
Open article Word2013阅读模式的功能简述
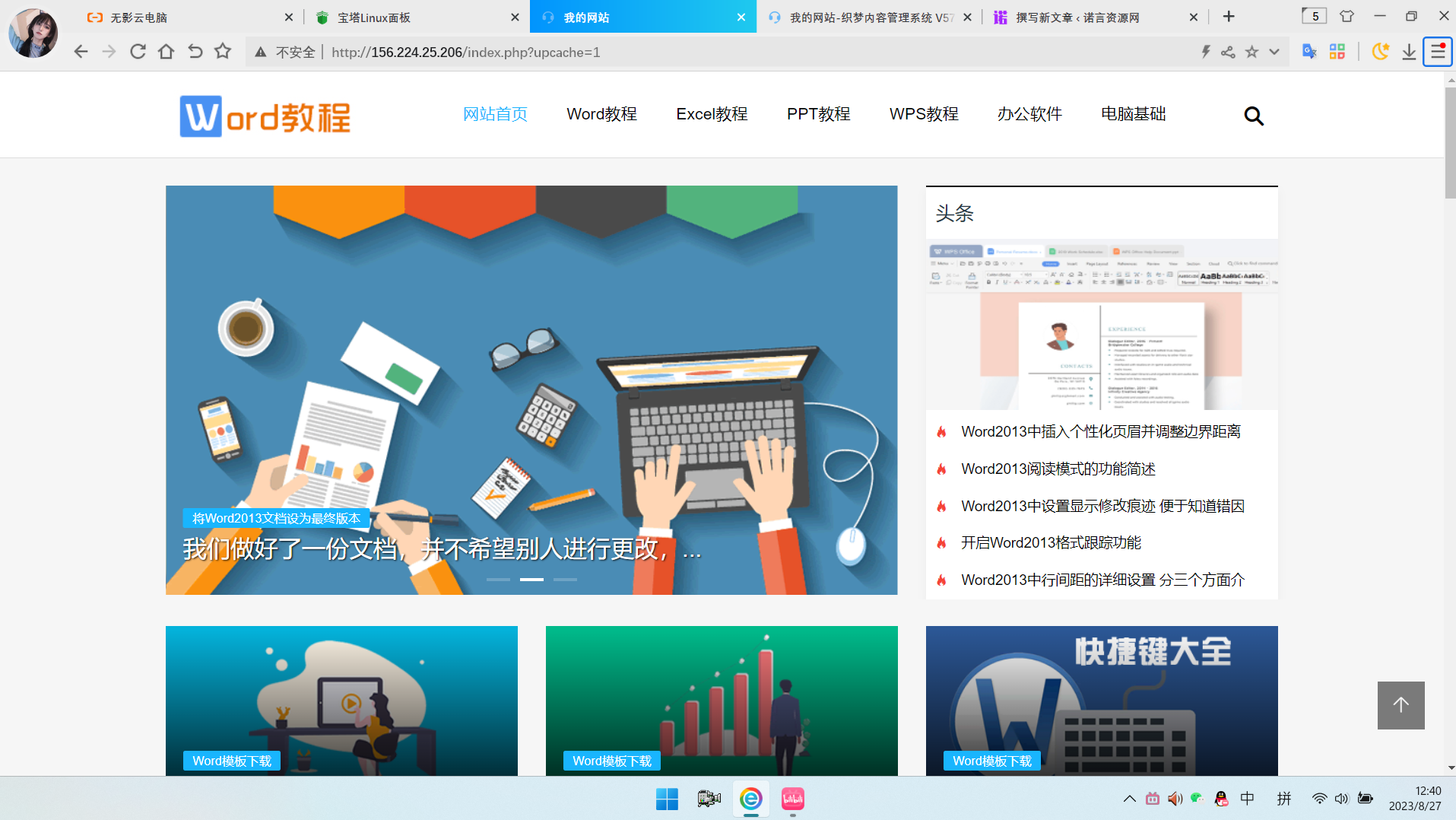1058,469
